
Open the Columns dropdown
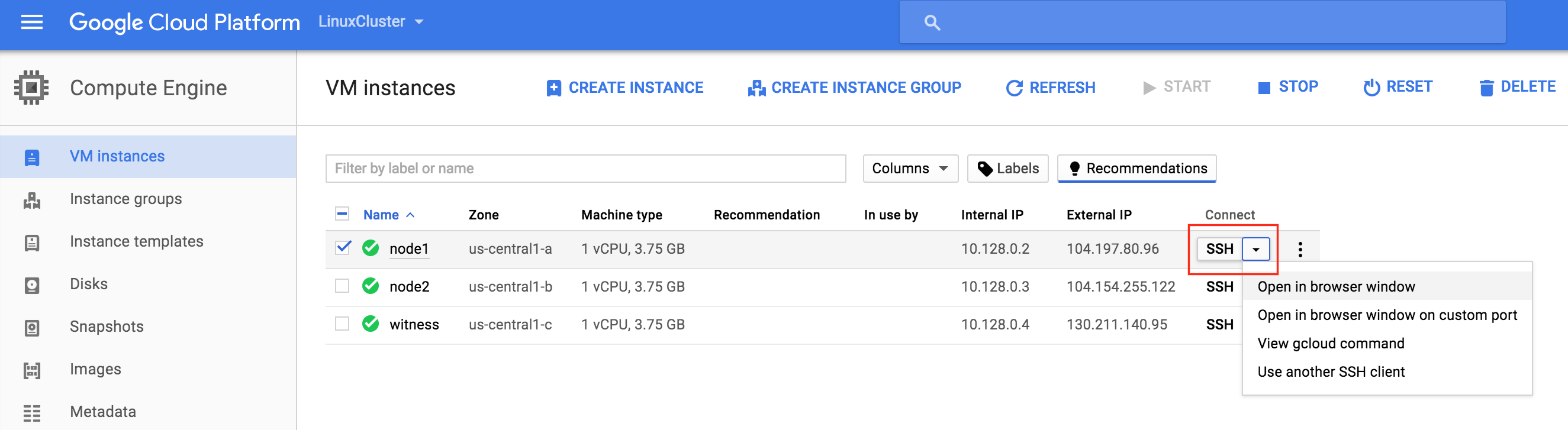(x=910, y=169)
